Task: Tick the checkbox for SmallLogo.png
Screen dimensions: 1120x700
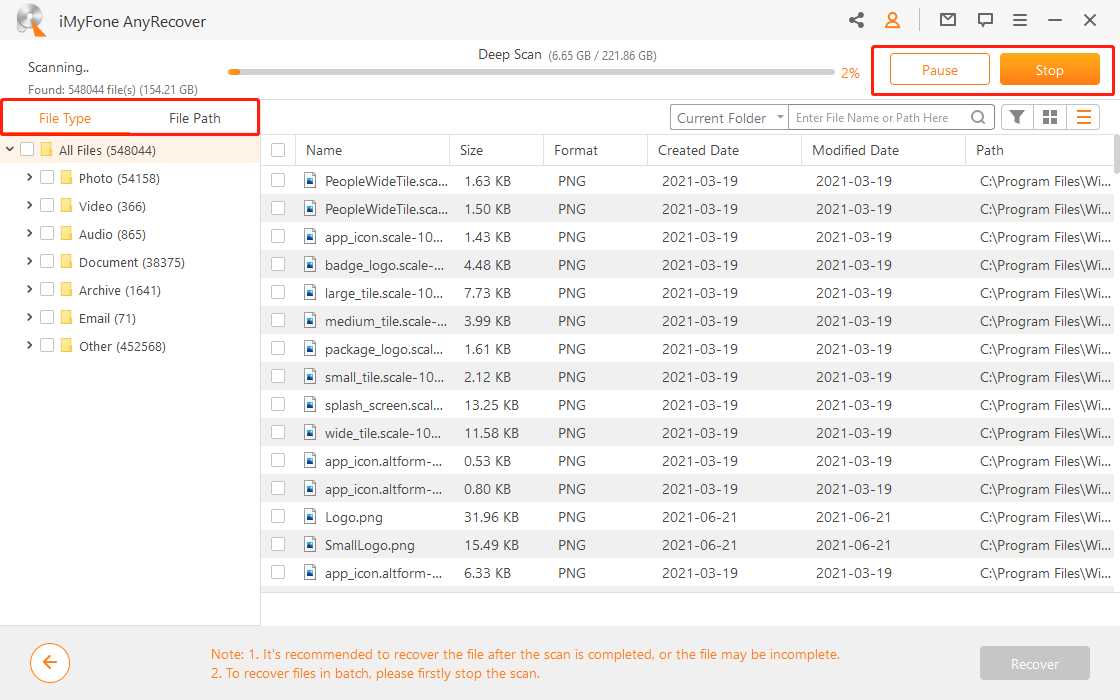Action: click(278, 544)
